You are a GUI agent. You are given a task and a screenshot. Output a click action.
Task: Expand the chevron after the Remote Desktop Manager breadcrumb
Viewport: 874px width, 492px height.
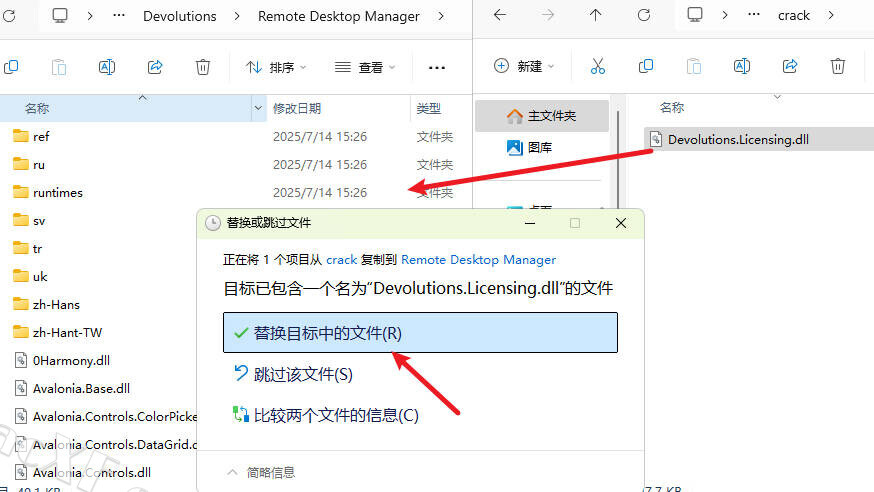point(441,16)
